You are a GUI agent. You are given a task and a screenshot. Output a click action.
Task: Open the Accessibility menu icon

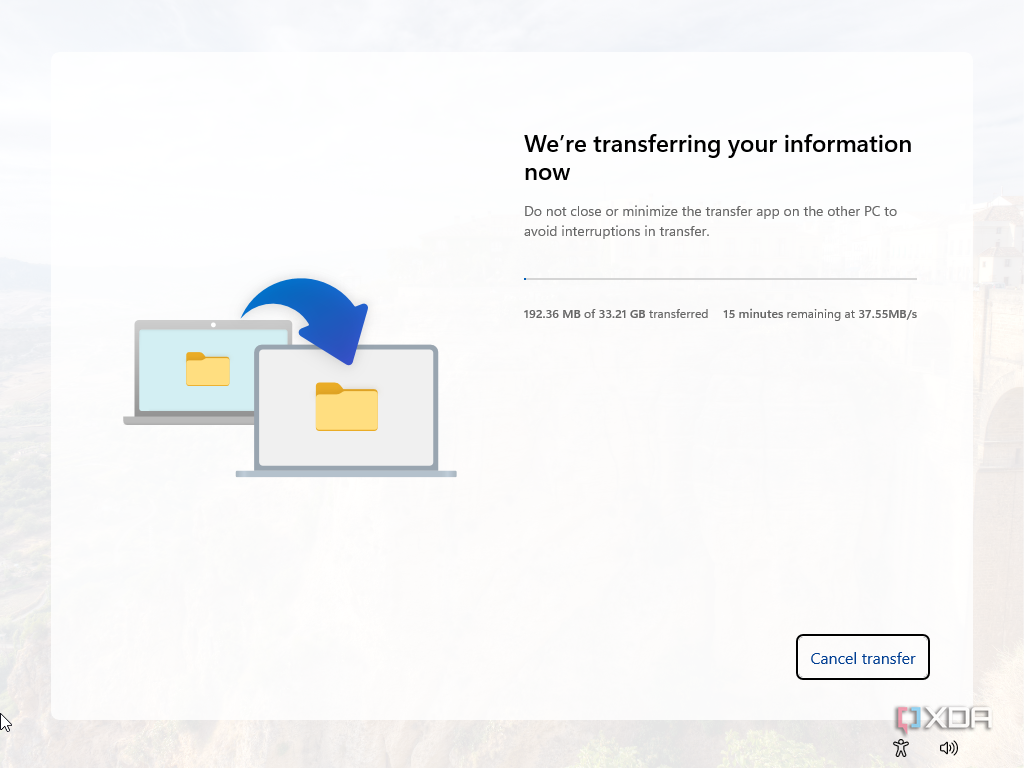(x=901, y=748)
